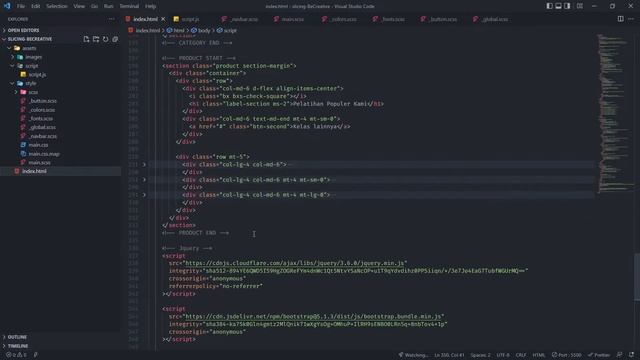Split the editor to the right
Image resolution: width=640 pixels, height=360 pixels.
point(620,19)
